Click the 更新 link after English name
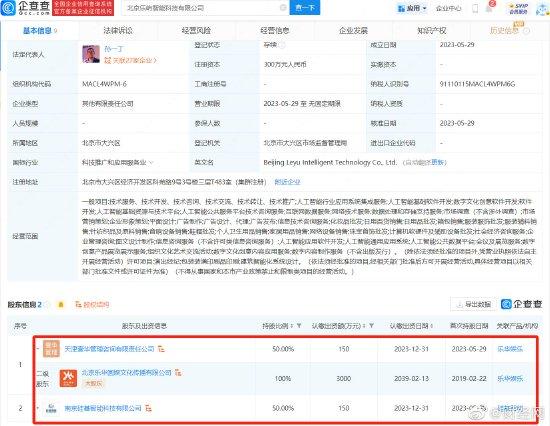This screenshot has width=550, height=426. (437, 162)
